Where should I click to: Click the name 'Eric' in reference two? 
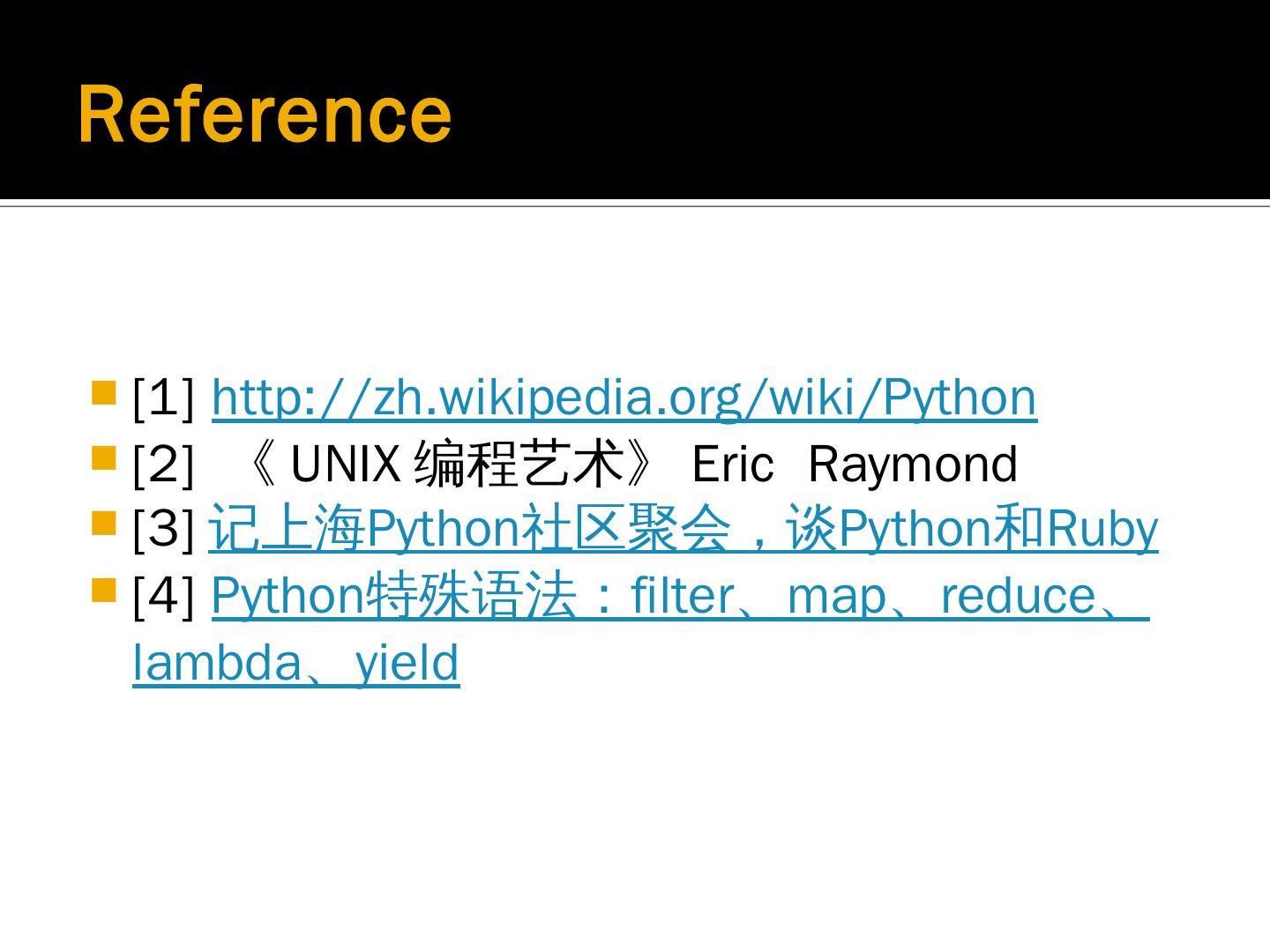[x=732, y=465]
